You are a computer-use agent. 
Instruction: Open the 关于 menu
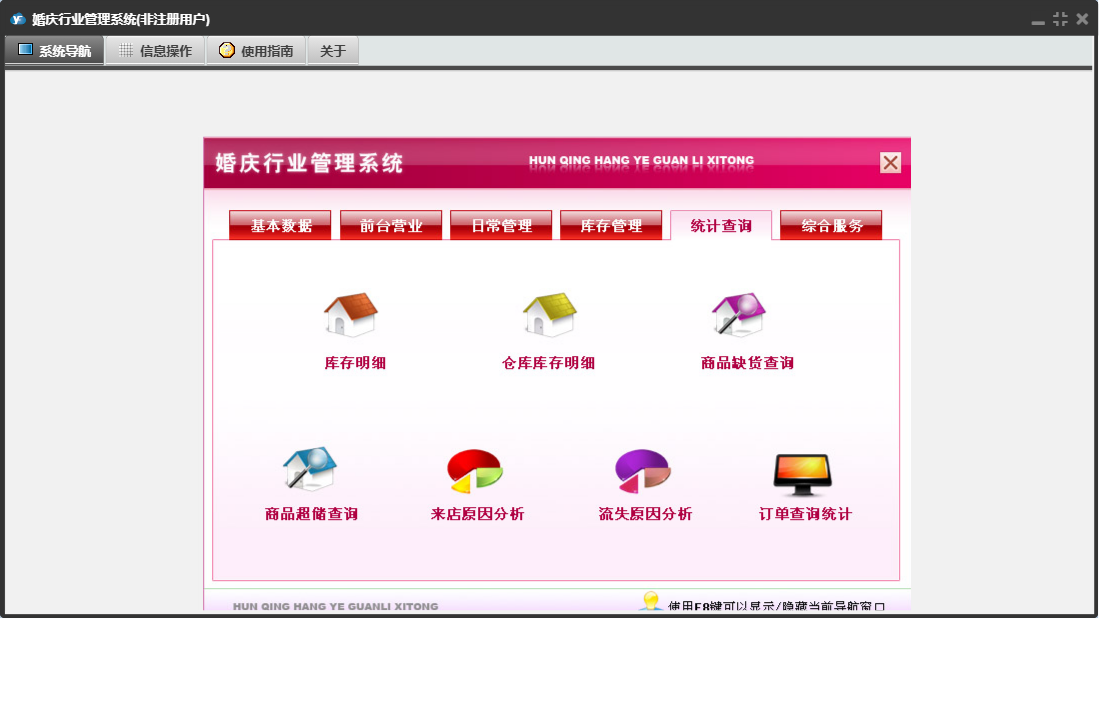[x=333, y=51]
